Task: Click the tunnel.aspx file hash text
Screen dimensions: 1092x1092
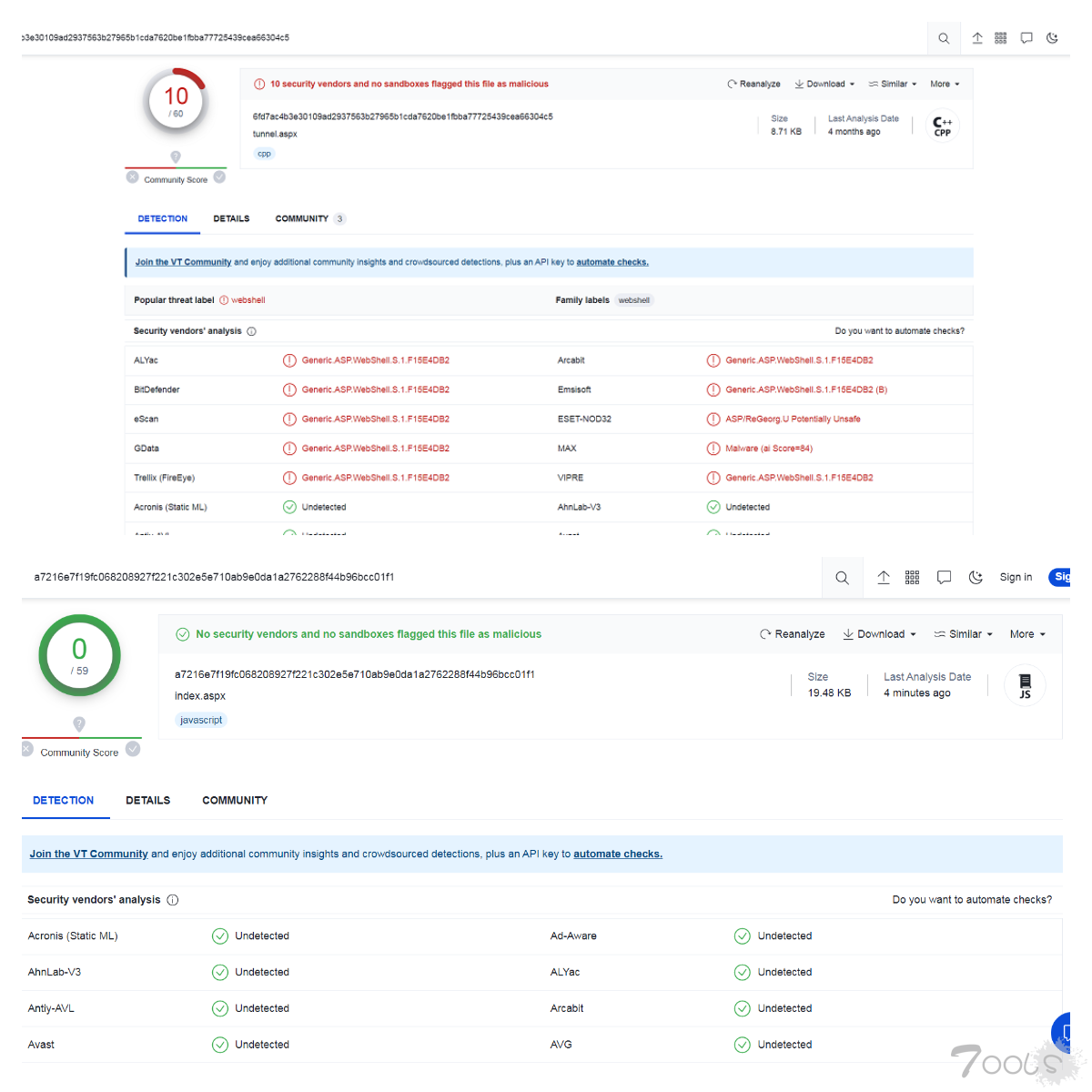Action: [402, 116]
